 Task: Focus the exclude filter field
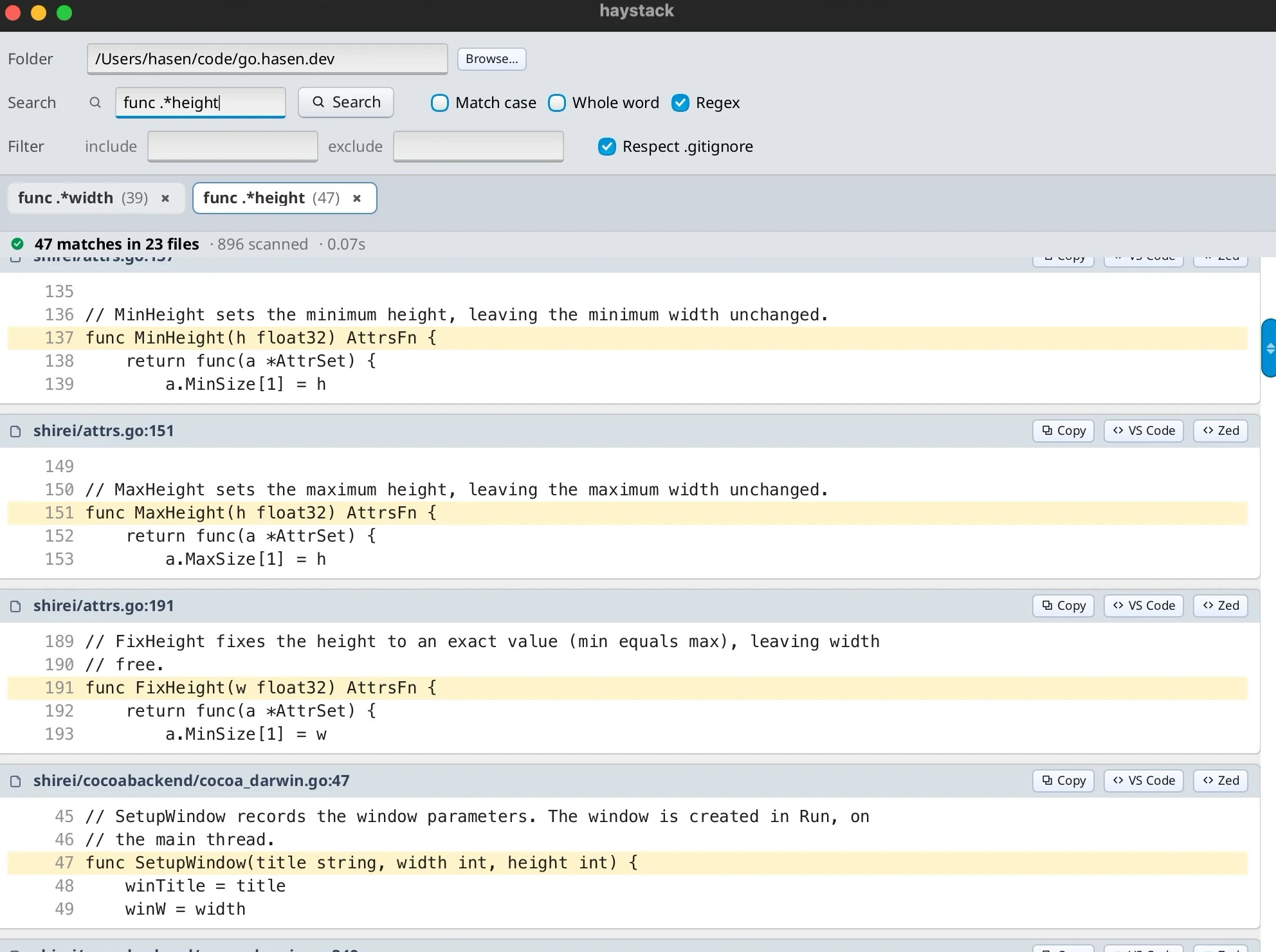point(478,147)
